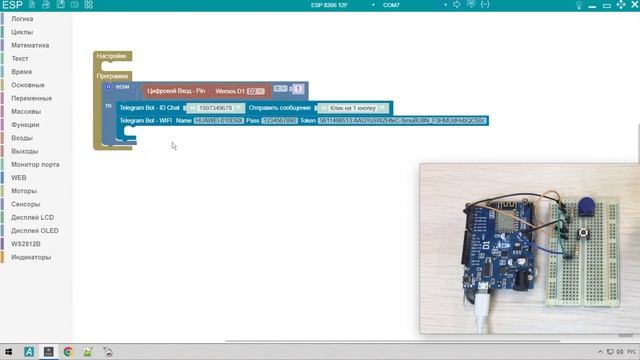Open the serial monitor icon in toolbar
Screen dimensions: 640x360
[471, 4]
